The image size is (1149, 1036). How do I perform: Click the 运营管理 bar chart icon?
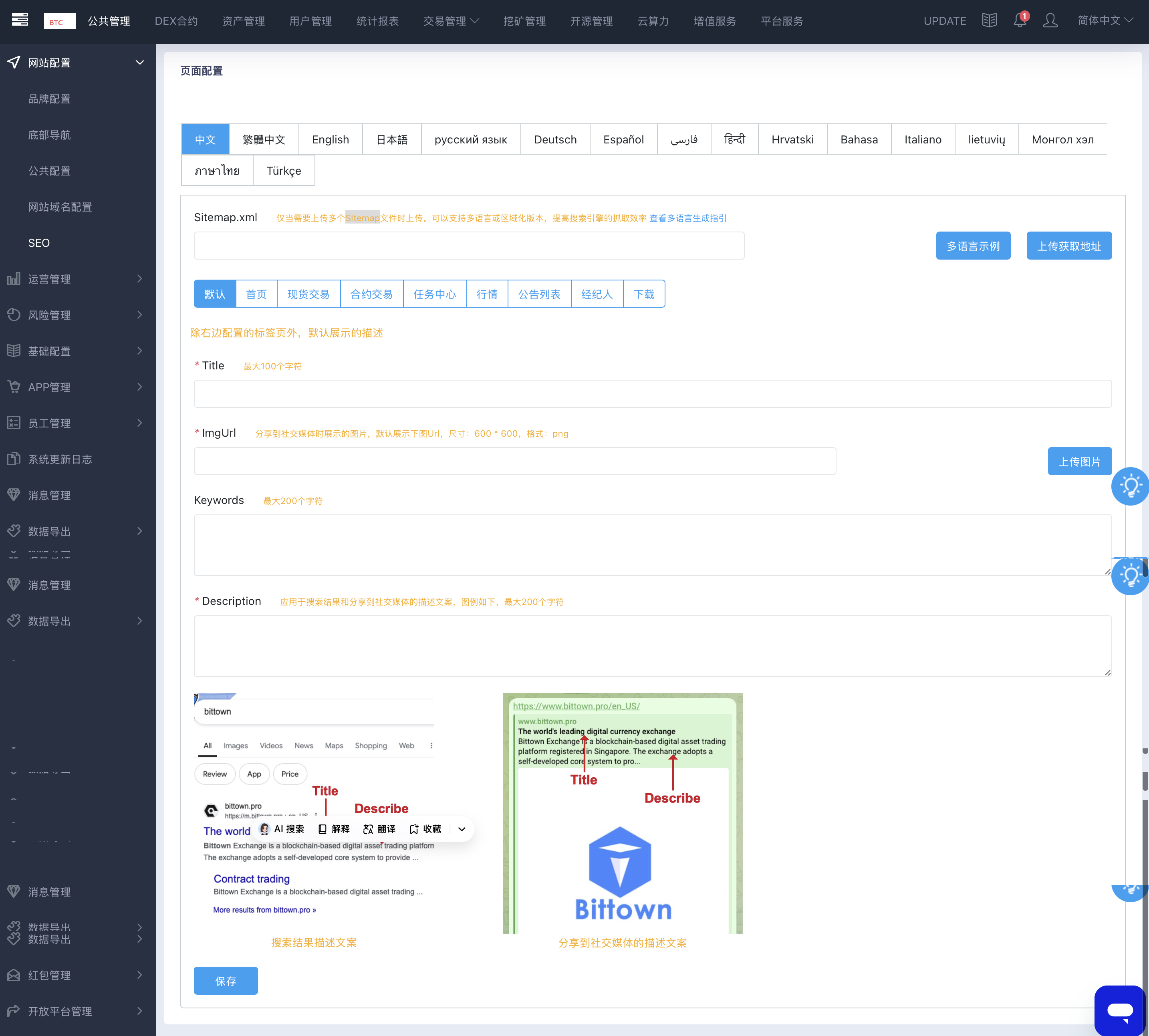pos(14,278)
